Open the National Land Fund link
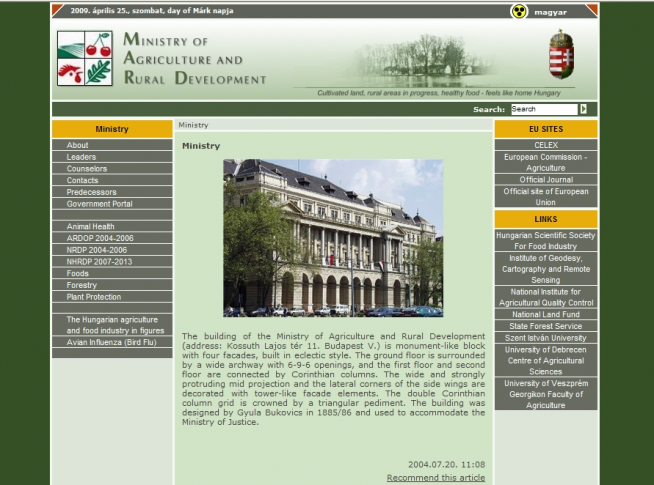654x485 pixels. pos(546,314)
